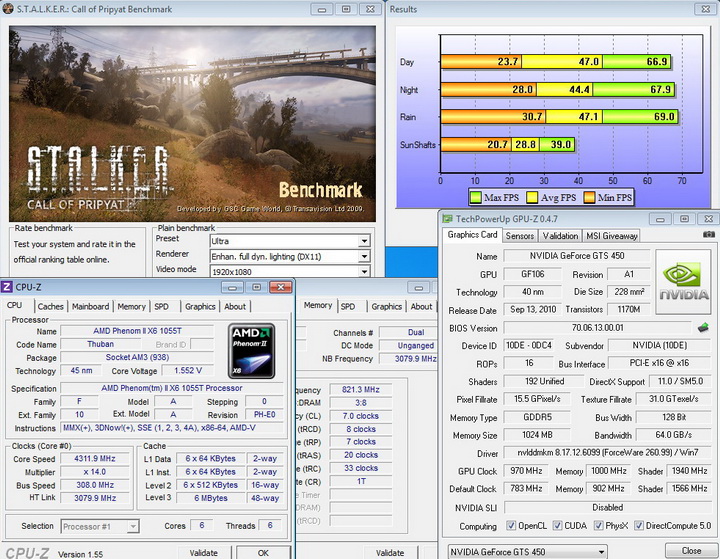Viewport: 720px width, 559px height.
Task: Click the OK button in CPU-Z
Action: click(263, 553)
